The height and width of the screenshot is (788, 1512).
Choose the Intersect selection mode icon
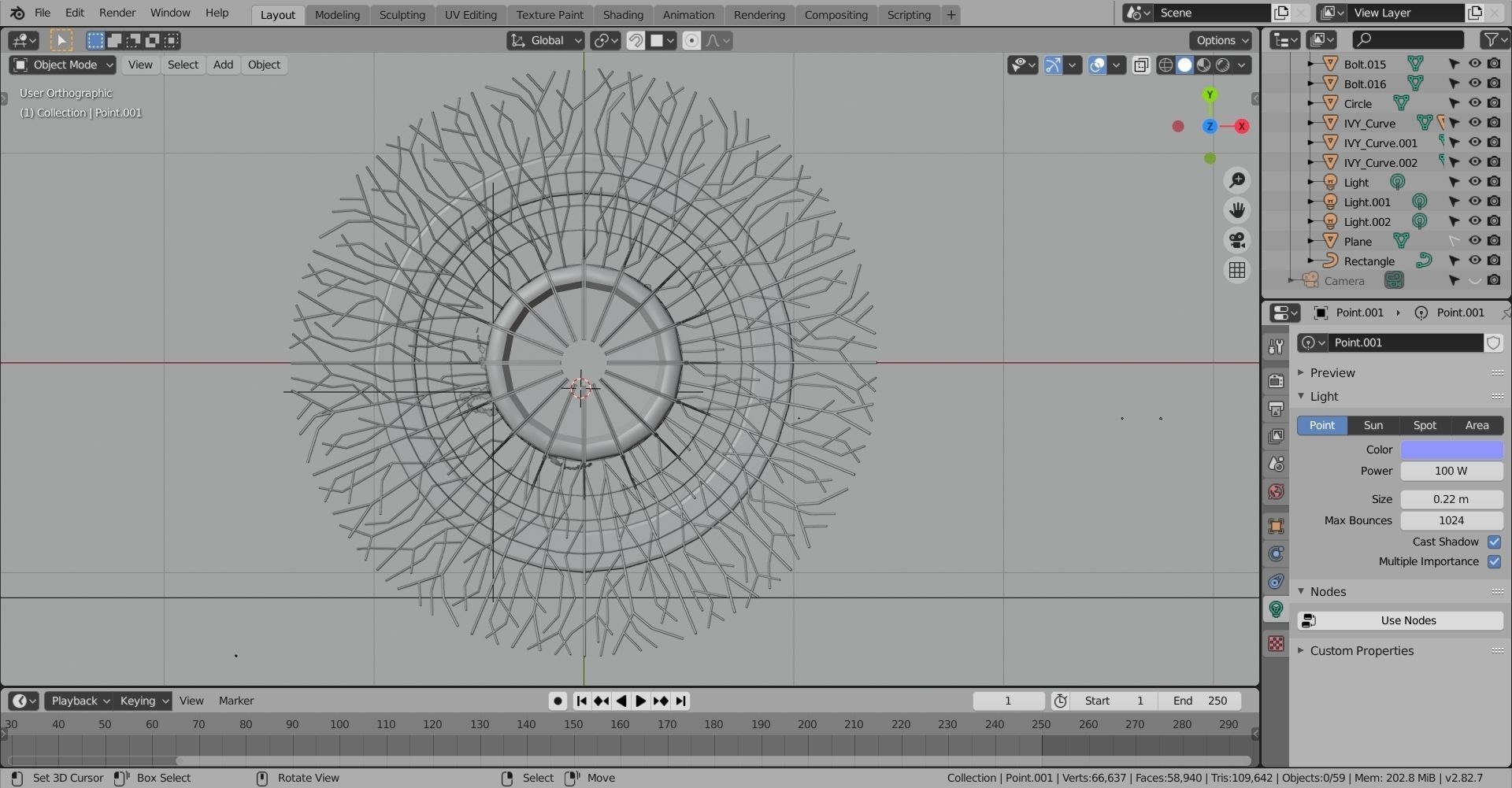point(171,40)
